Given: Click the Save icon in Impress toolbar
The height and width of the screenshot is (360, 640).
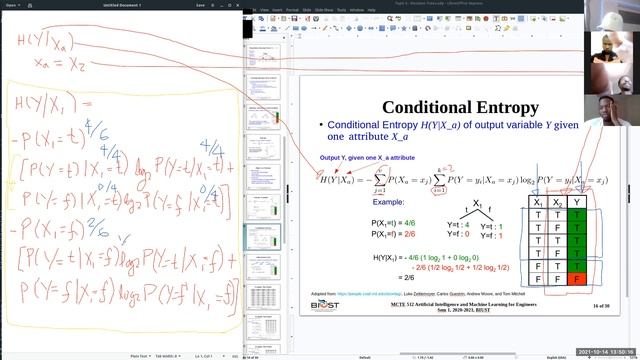Looking at the screenshot, I should pyautogui.click(x=294, y=18).
